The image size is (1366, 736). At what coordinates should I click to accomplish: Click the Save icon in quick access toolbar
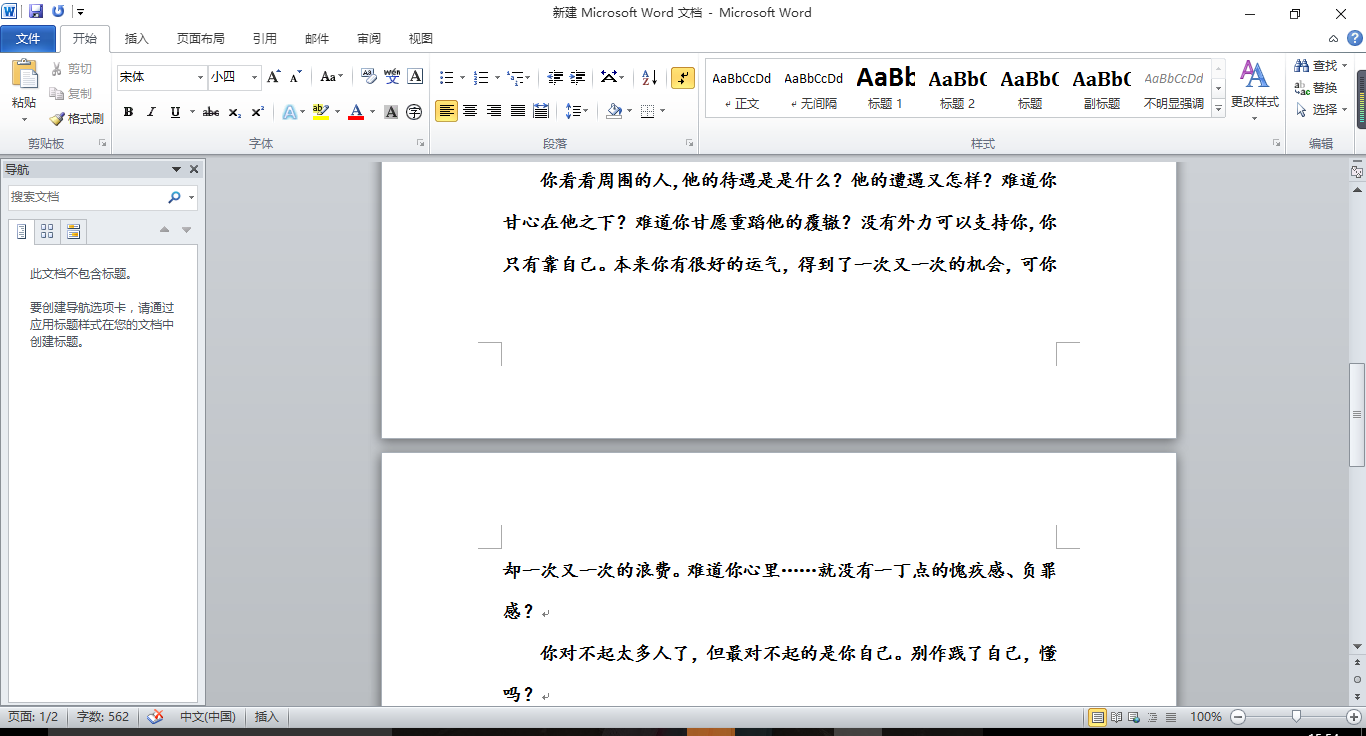(x=36, y=12)
